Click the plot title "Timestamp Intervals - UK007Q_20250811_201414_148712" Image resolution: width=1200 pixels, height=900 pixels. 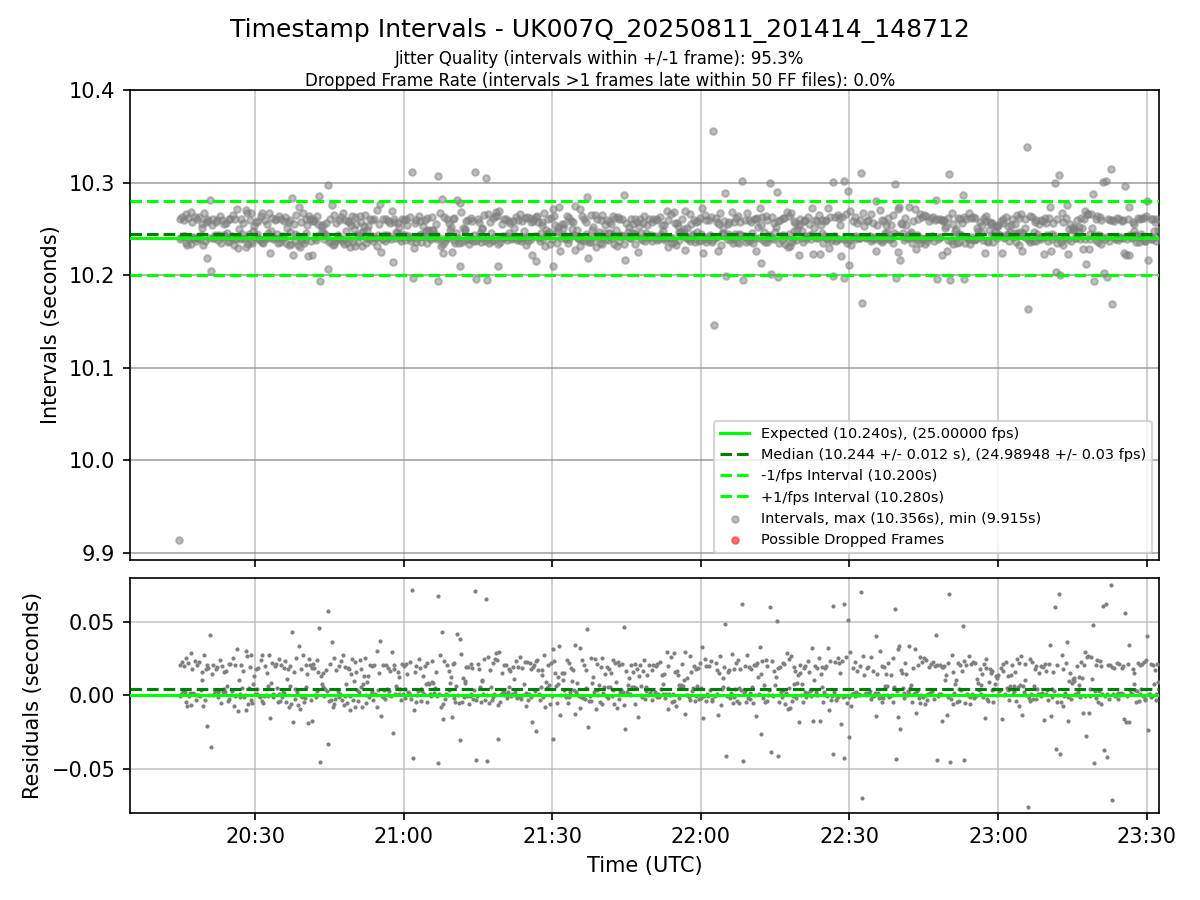point(600,29)
